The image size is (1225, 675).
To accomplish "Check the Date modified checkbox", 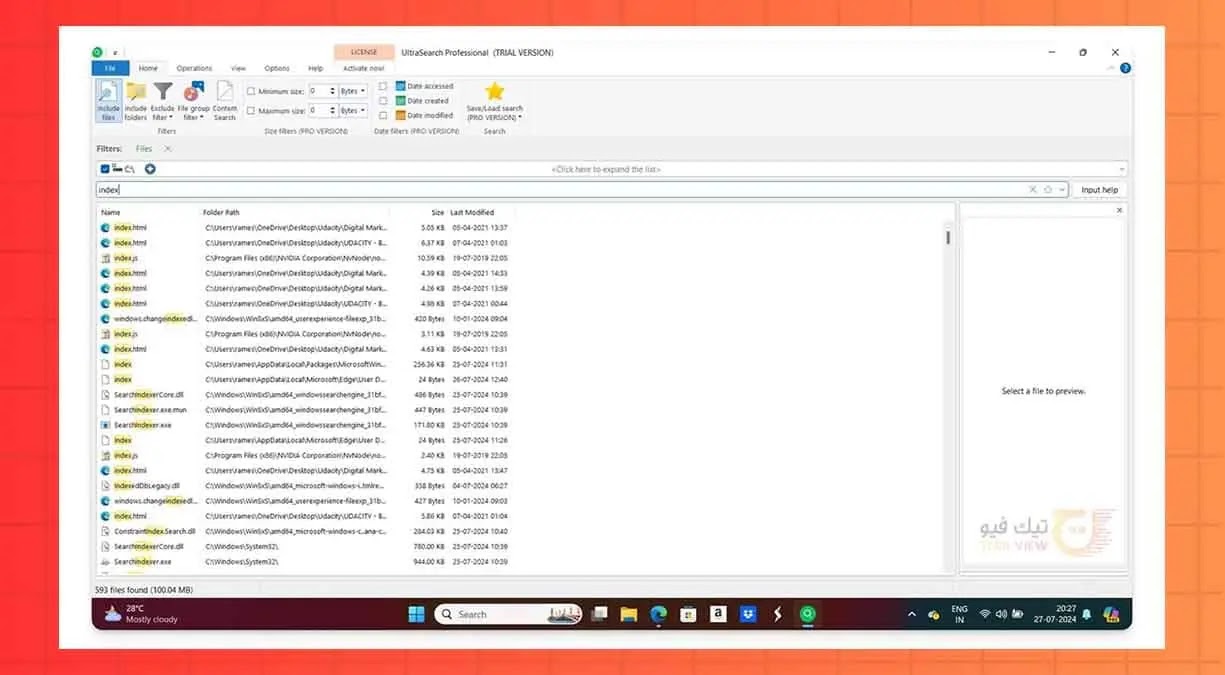I will (383, 115).
